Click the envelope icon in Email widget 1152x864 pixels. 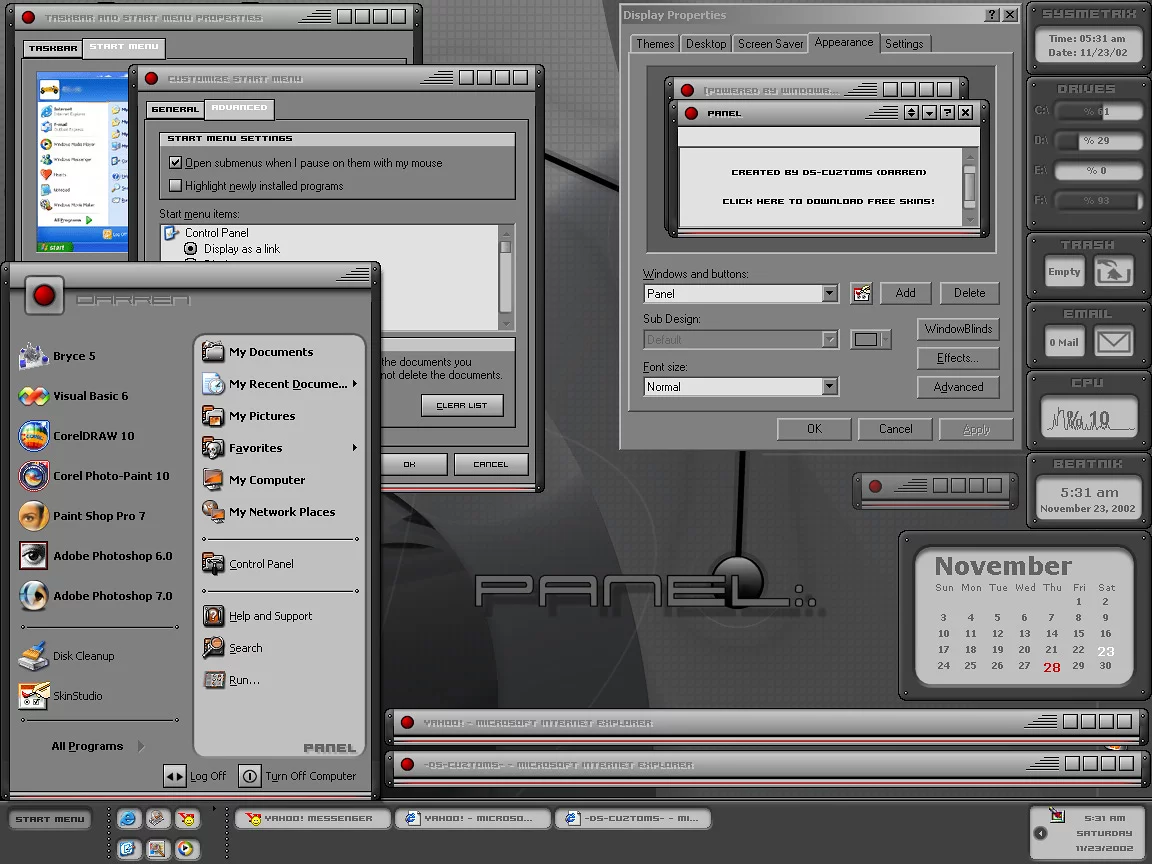[1112, 342]
